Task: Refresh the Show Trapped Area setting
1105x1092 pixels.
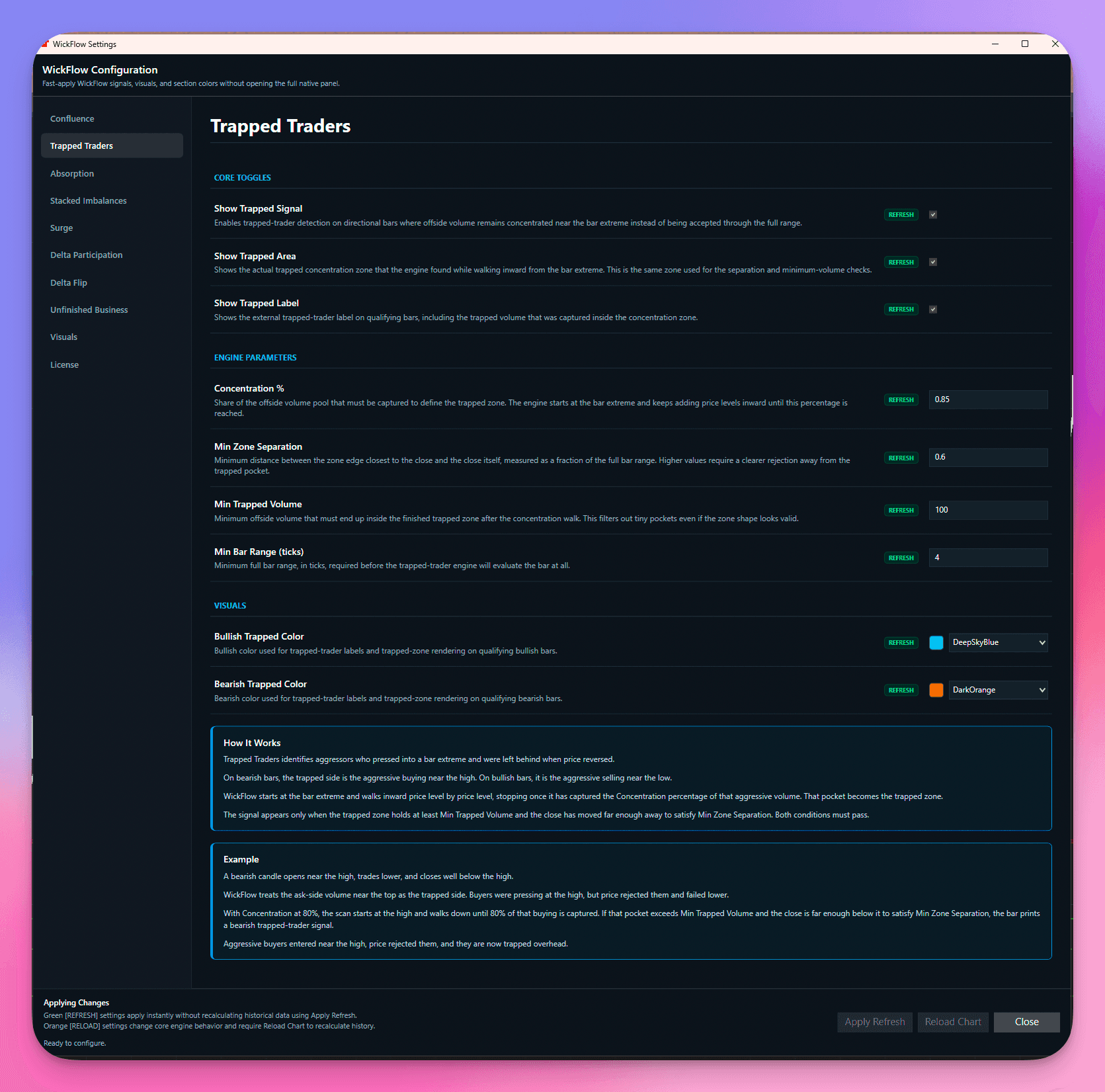Action: [901, 262]
